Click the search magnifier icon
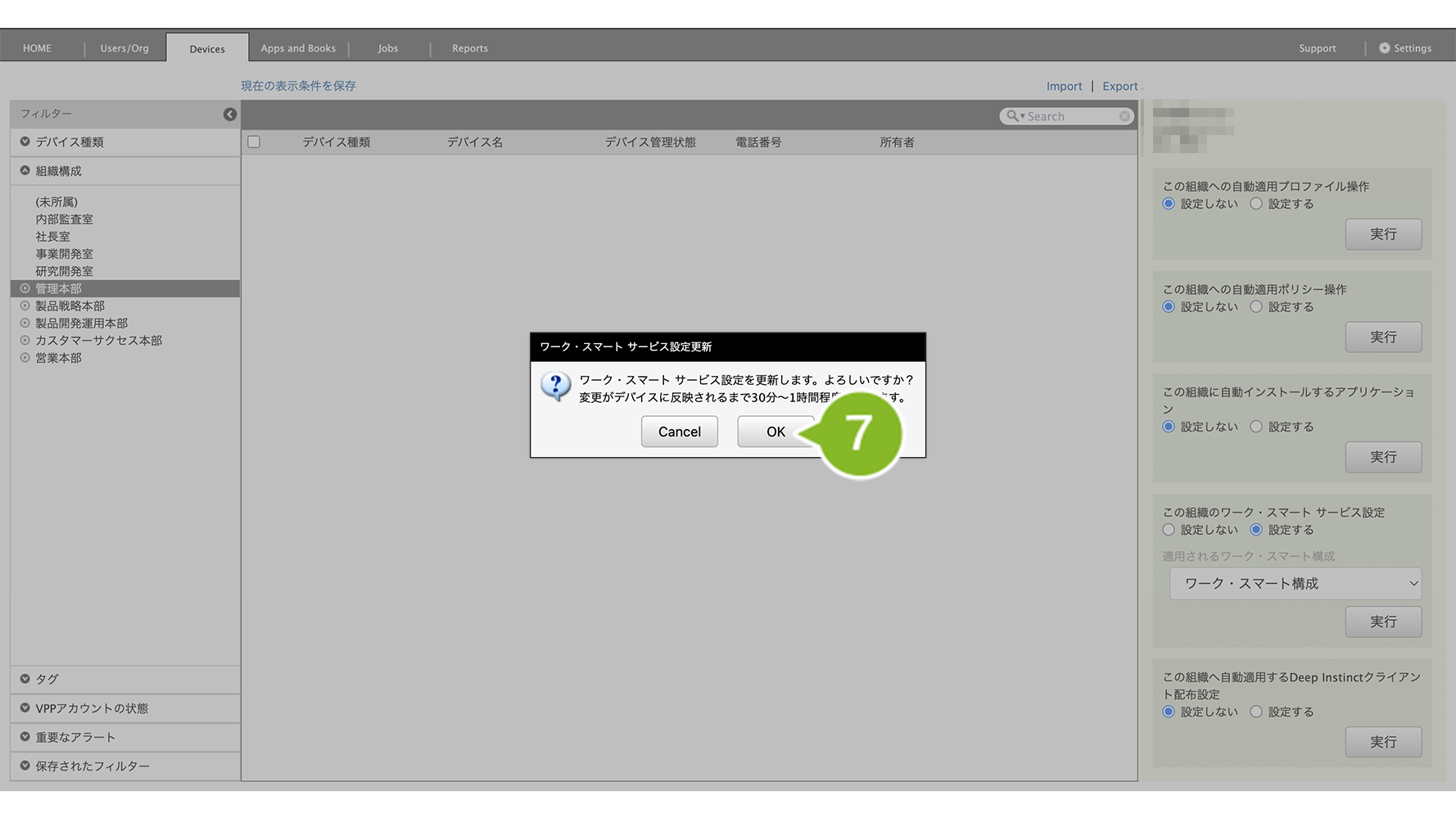This screenshot has width=1456, height=819. click(1013, 116)
